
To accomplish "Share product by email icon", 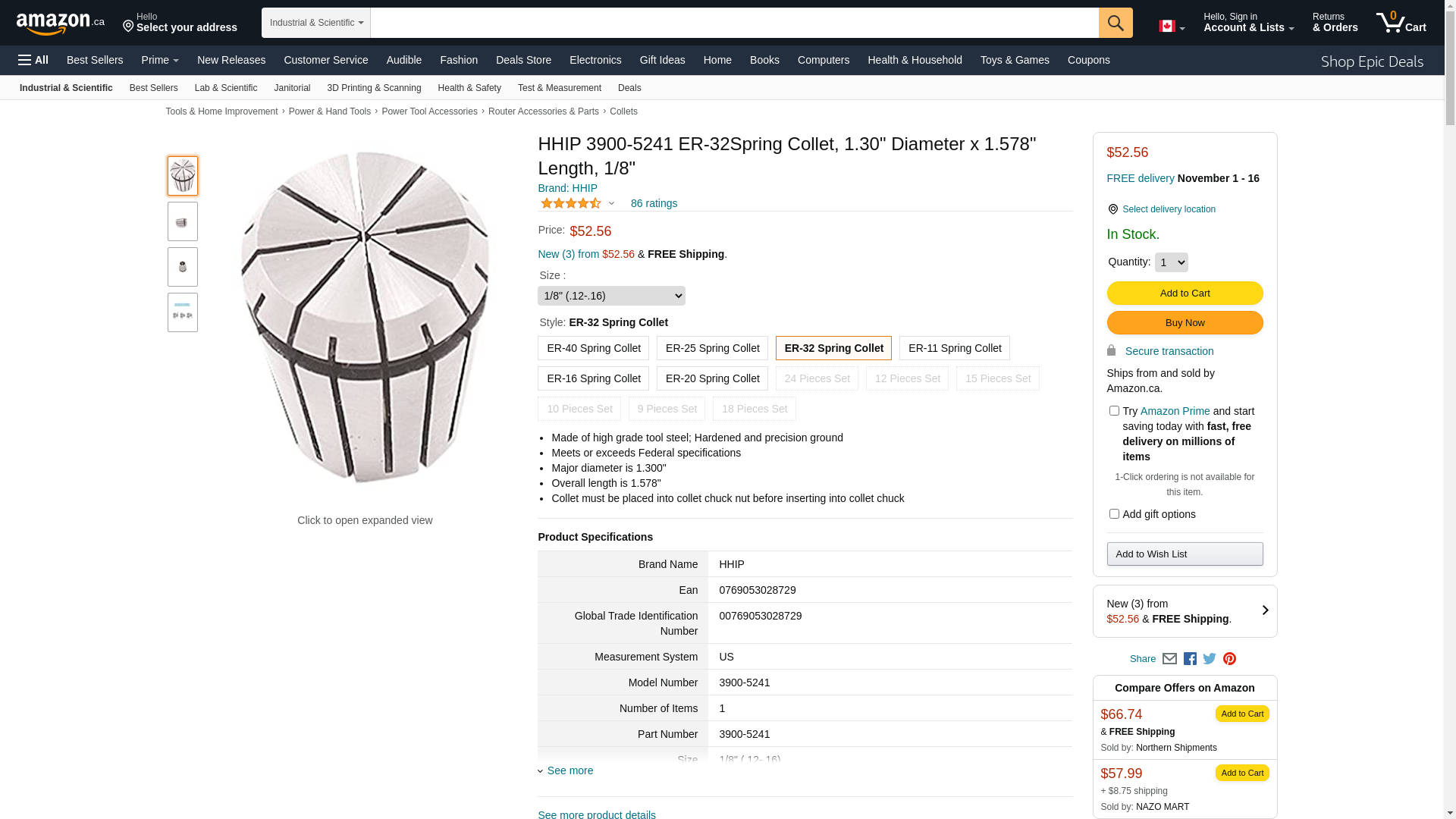I will 1169,659.
